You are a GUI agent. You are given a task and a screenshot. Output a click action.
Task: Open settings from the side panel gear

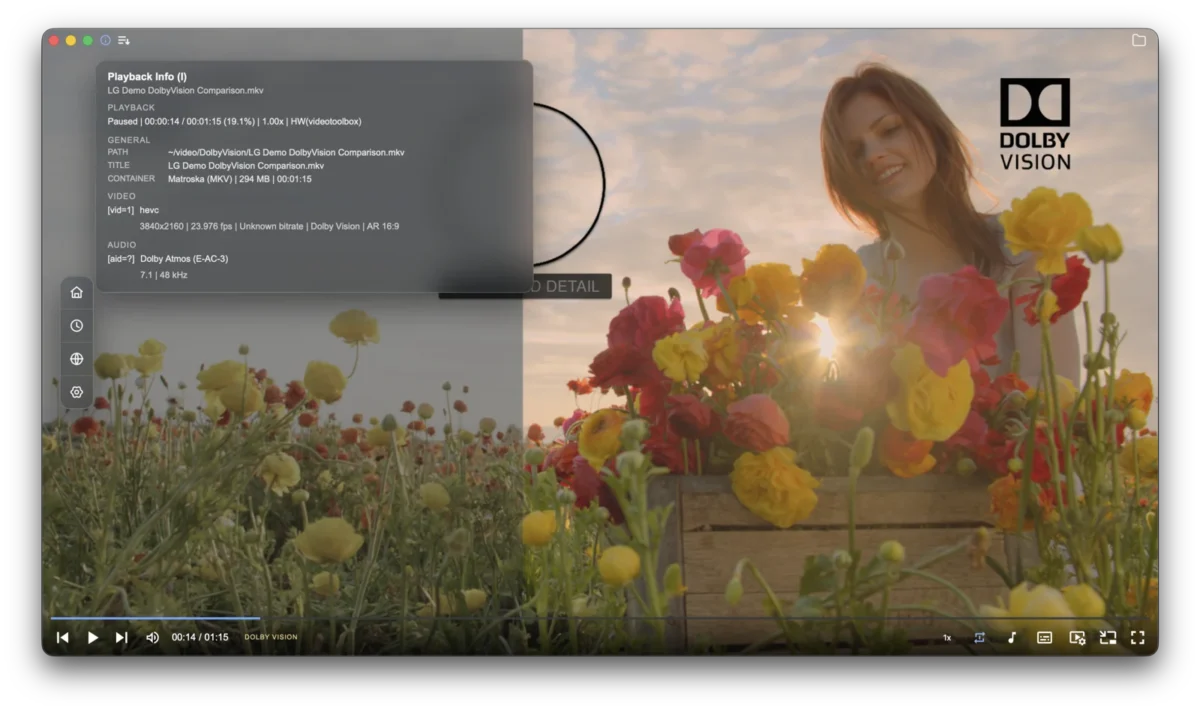[x=77, y=392]
